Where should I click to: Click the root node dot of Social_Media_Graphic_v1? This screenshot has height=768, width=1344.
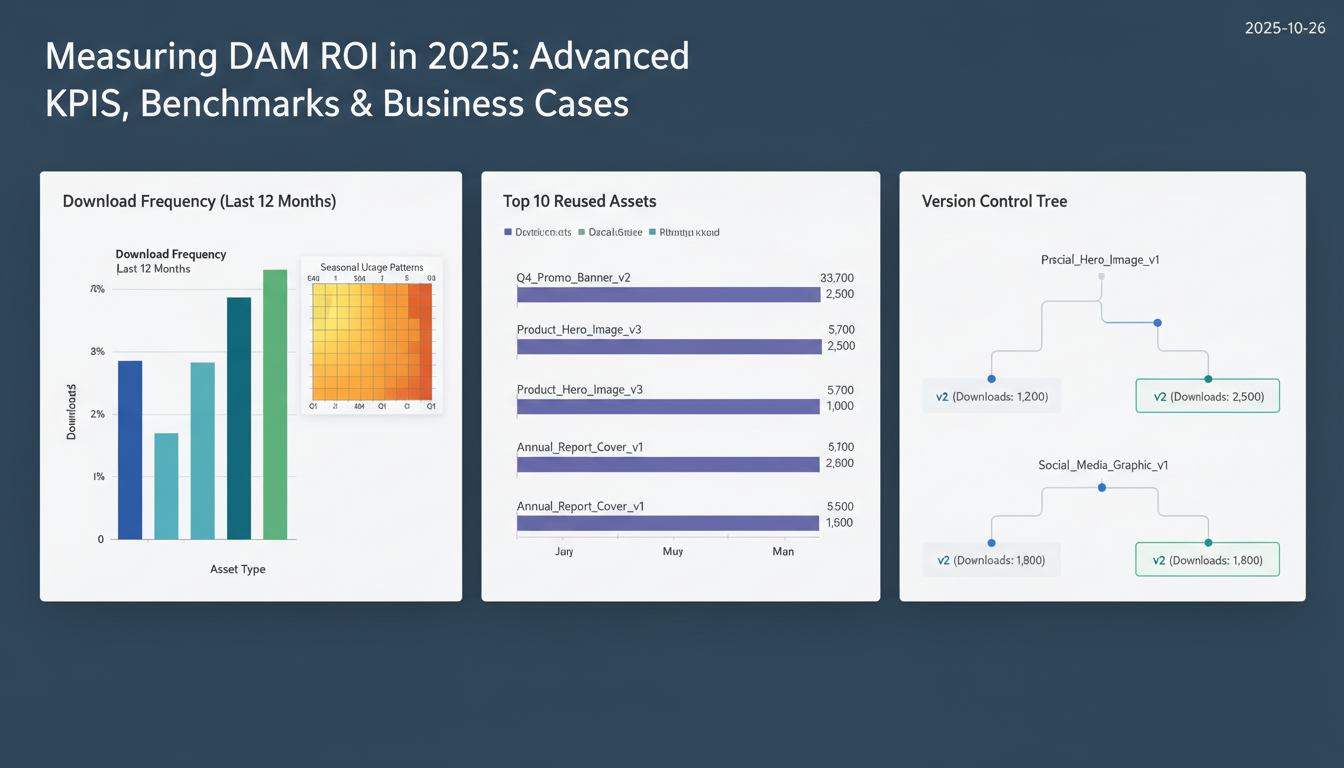(x=1102, y=487)
